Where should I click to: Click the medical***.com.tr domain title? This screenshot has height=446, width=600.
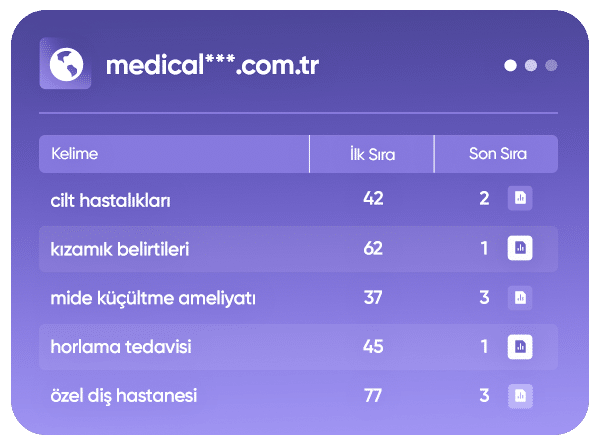(213, 65)
